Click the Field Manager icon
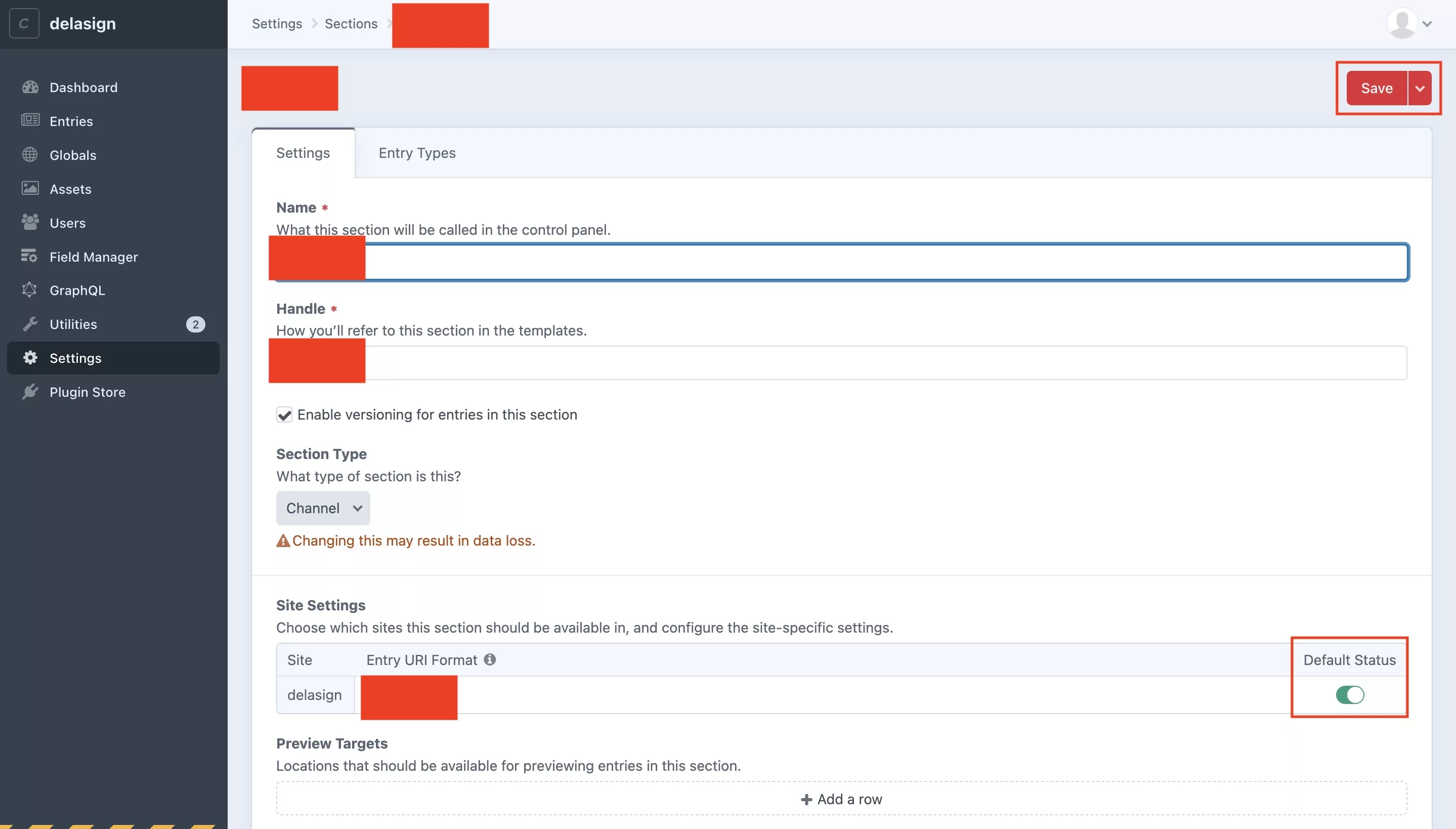The height and width of the screenshot is (829, 1456). (x=29, y=256)
